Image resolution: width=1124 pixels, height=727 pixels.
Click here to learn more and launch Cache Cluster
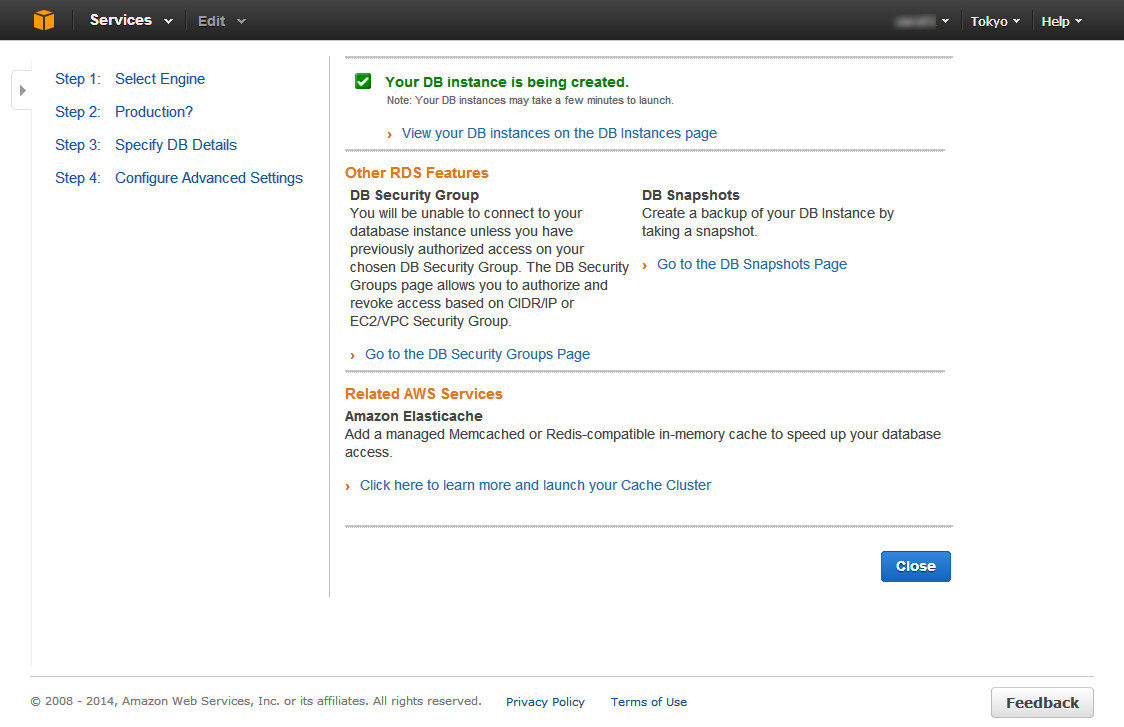(535, 485)
